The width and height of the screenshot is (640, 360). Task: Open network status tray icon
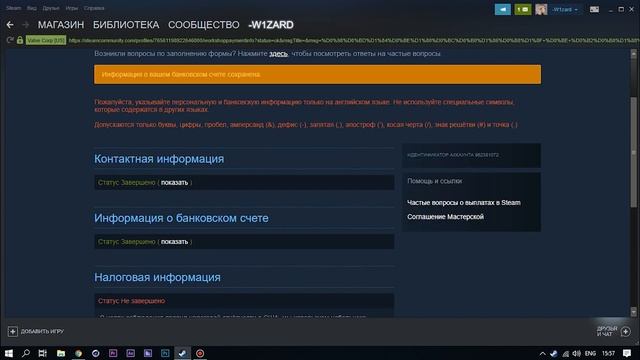[565, 353]
